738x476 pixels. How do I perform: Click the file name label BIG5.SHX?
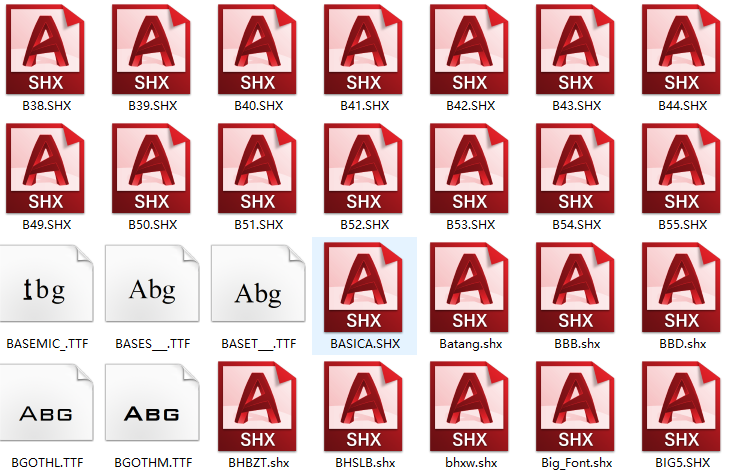[682, 463]
